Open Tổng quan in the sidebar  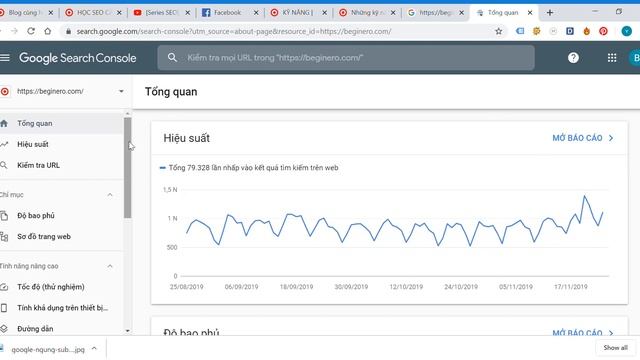(61, 123)
